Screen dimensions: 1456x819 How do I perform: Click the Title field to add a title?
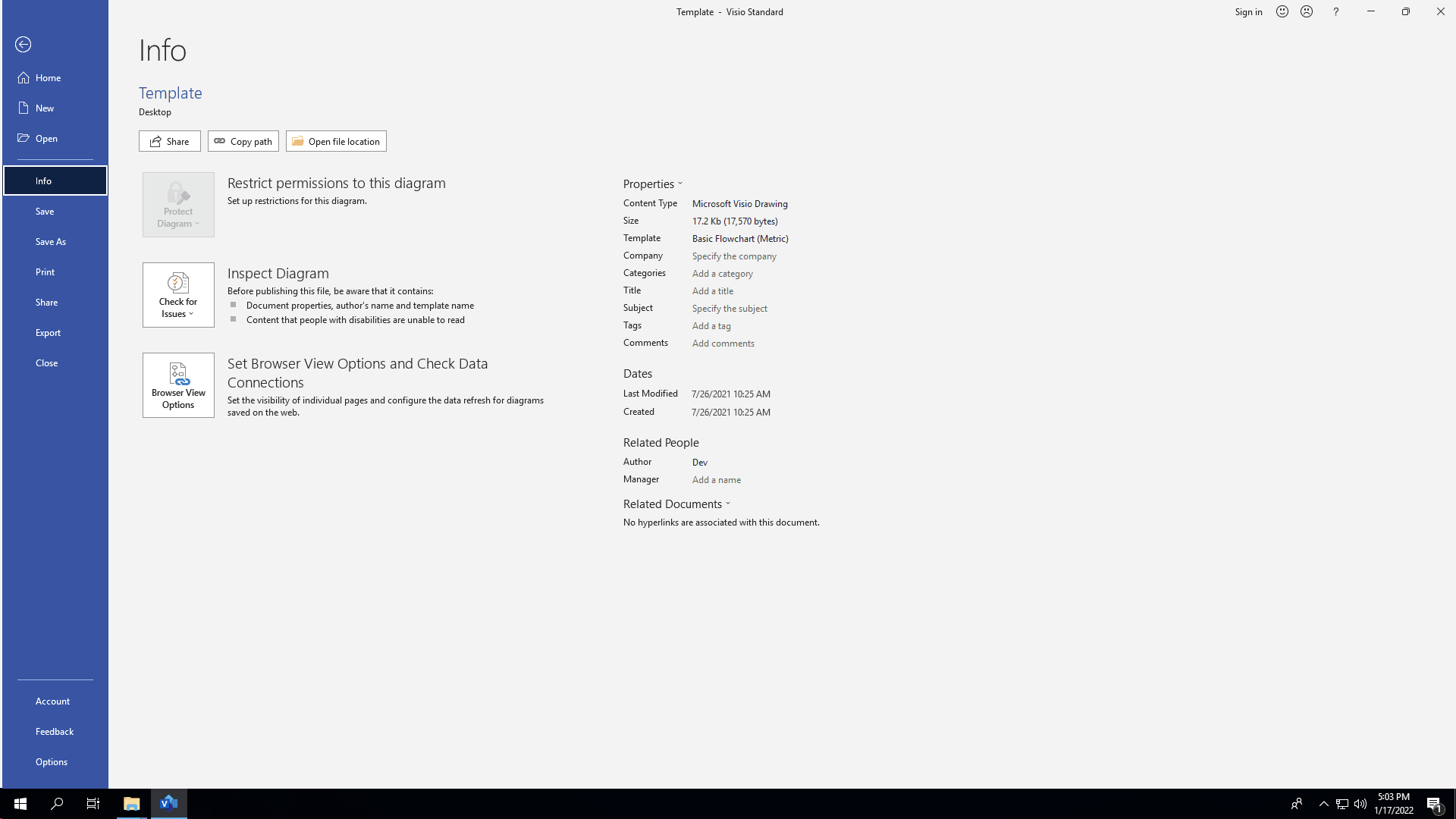point(712,290)
